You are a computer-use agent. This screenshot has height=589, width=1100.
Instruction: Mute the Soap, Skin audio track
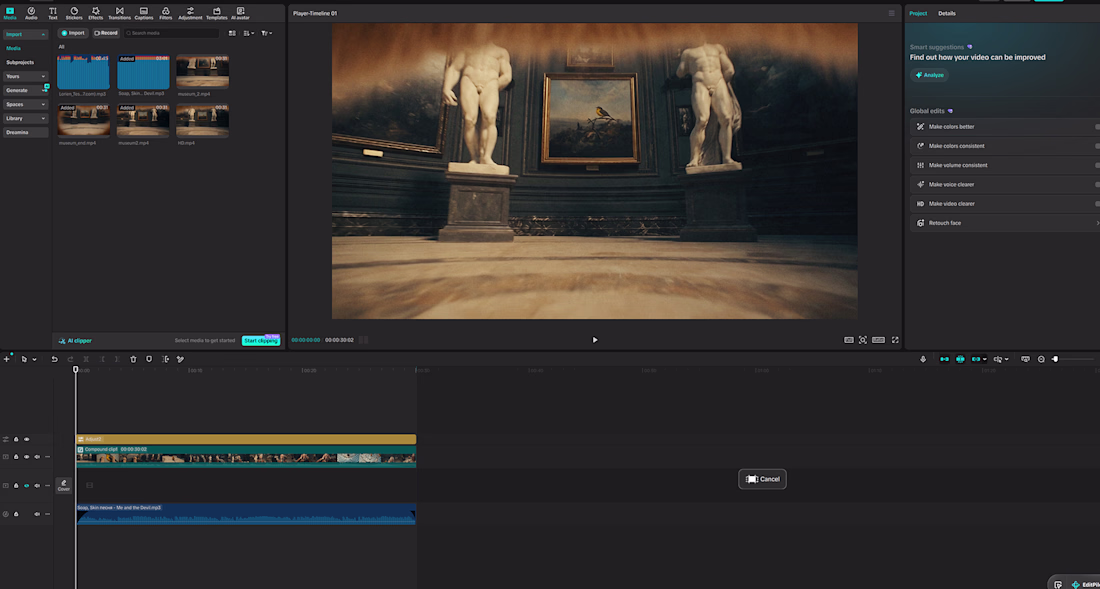click(x=37, y=514)
